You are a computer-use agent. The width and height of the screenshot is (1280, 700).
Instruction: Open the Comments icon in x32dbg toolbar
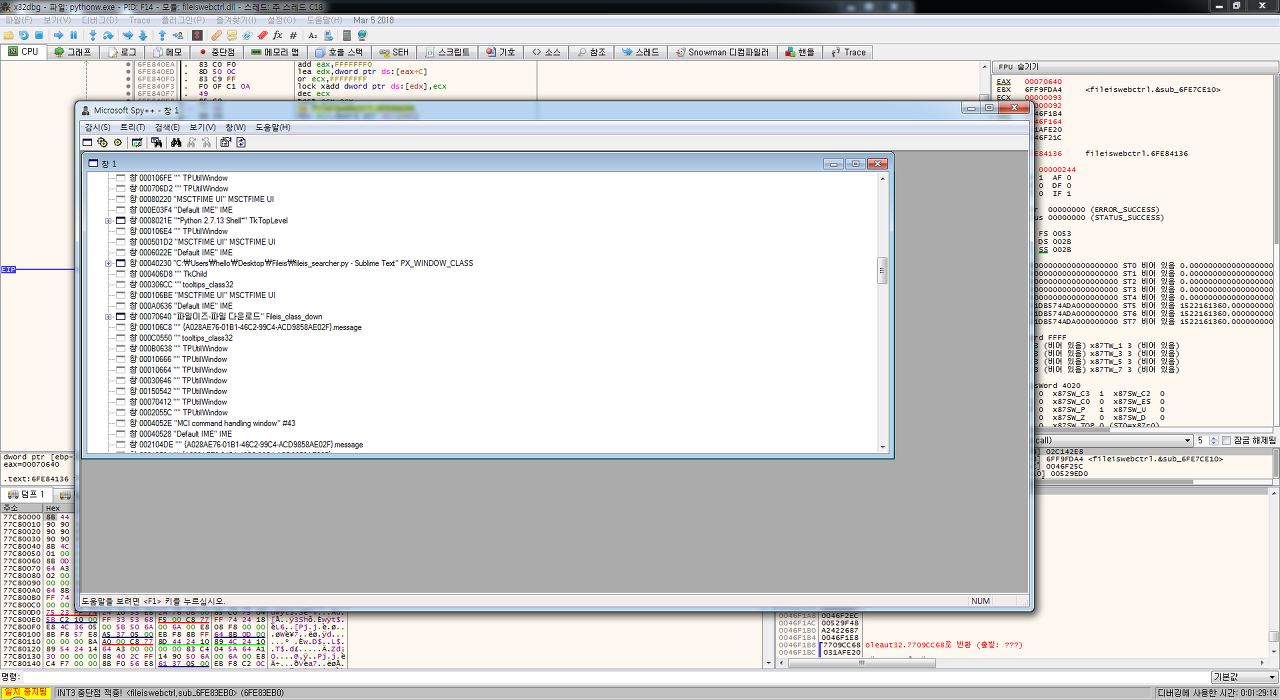point(232,35)
